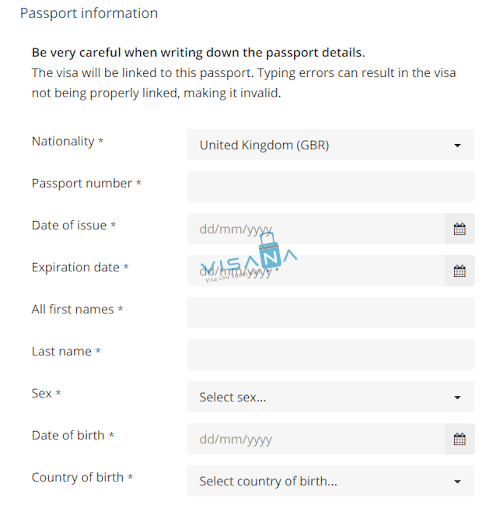Click into the Date of birth field
This screenshot has height=512, width=496.
coord(316,439)
